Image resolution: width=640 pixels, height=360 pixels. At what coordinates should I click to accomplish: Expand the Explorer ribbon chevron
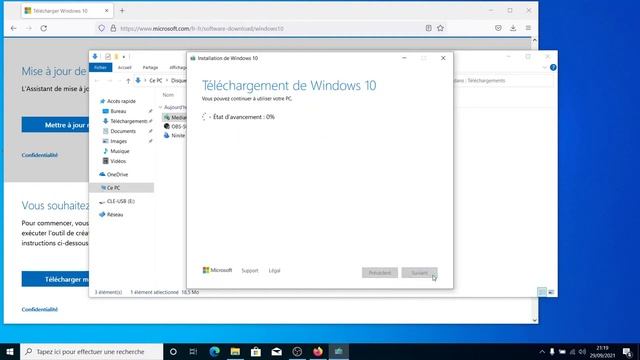coord(544,67)
